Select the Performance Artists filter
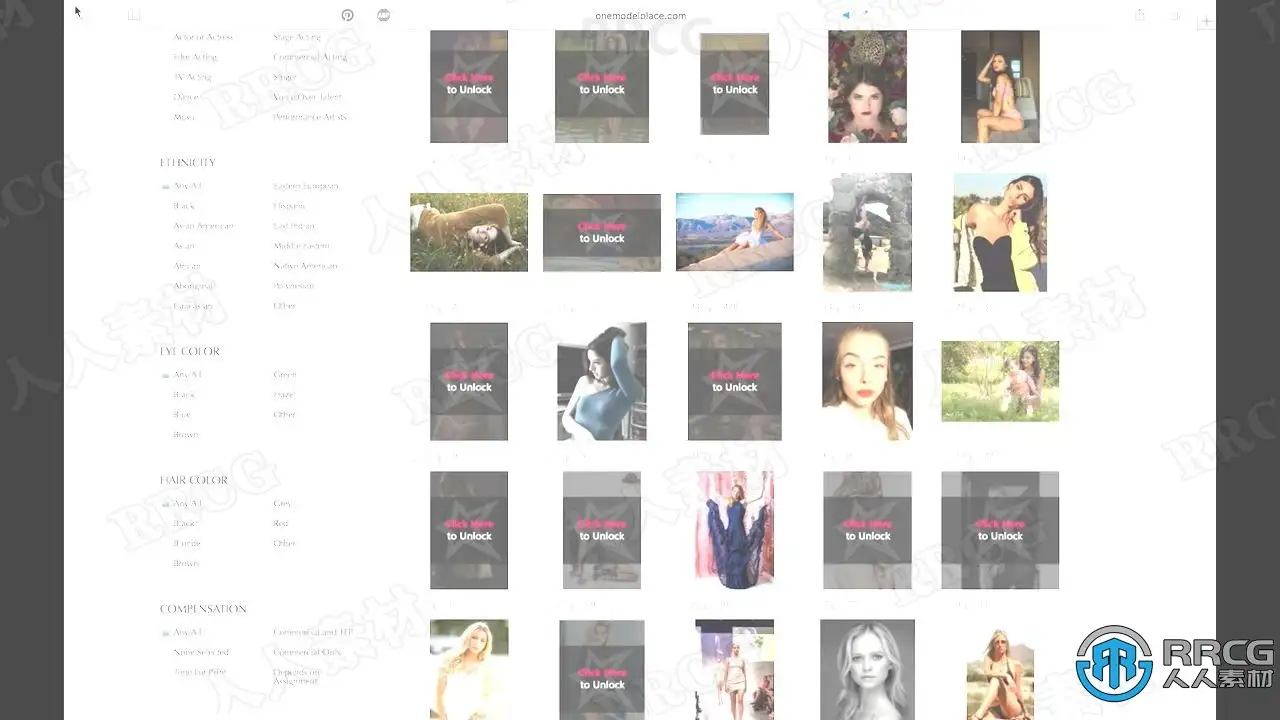1280x720 pixels. click(x=310, y=117)
